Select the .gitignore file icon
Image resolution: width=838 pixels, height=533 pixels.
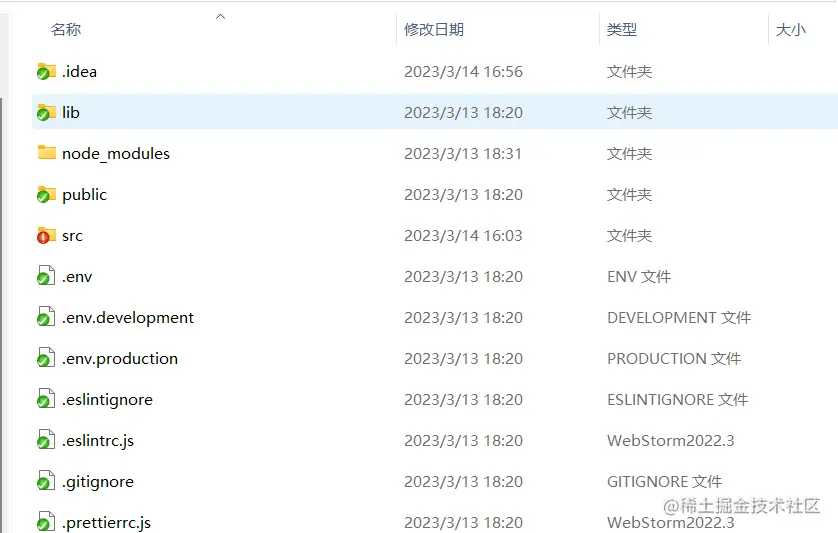tap(45, 481)
